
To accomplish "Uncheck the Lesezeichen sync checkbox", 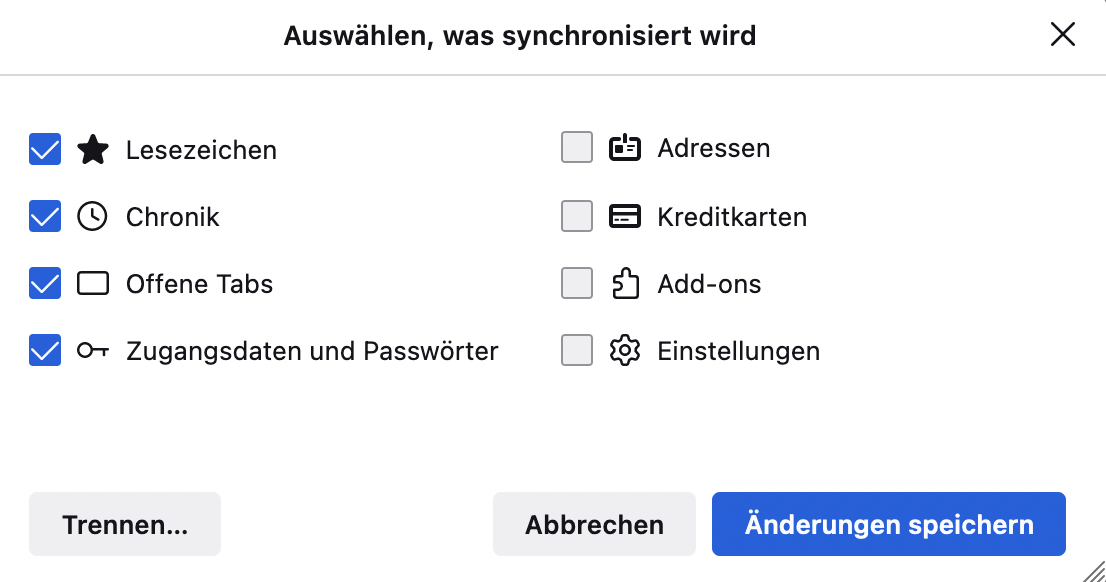I will tap(45, 150).
